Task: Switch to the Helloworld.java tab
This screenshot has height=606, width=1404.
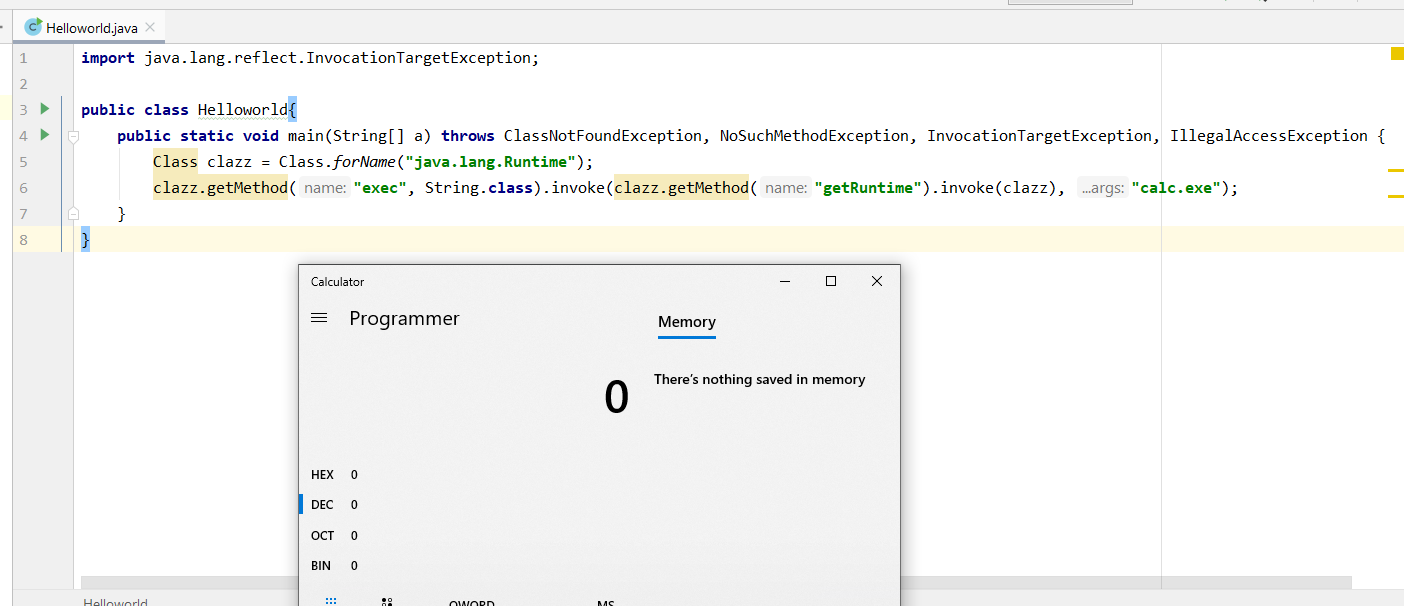Action: pyautogui.click(x=91, y=28)
